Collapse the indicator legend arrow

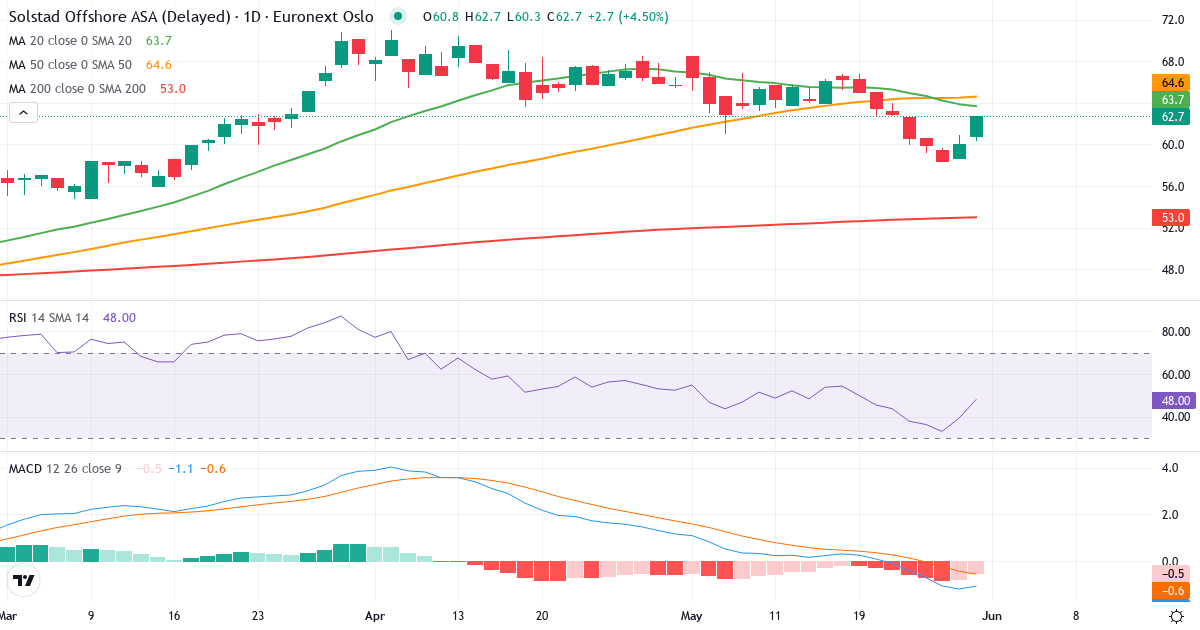[23, 114]
